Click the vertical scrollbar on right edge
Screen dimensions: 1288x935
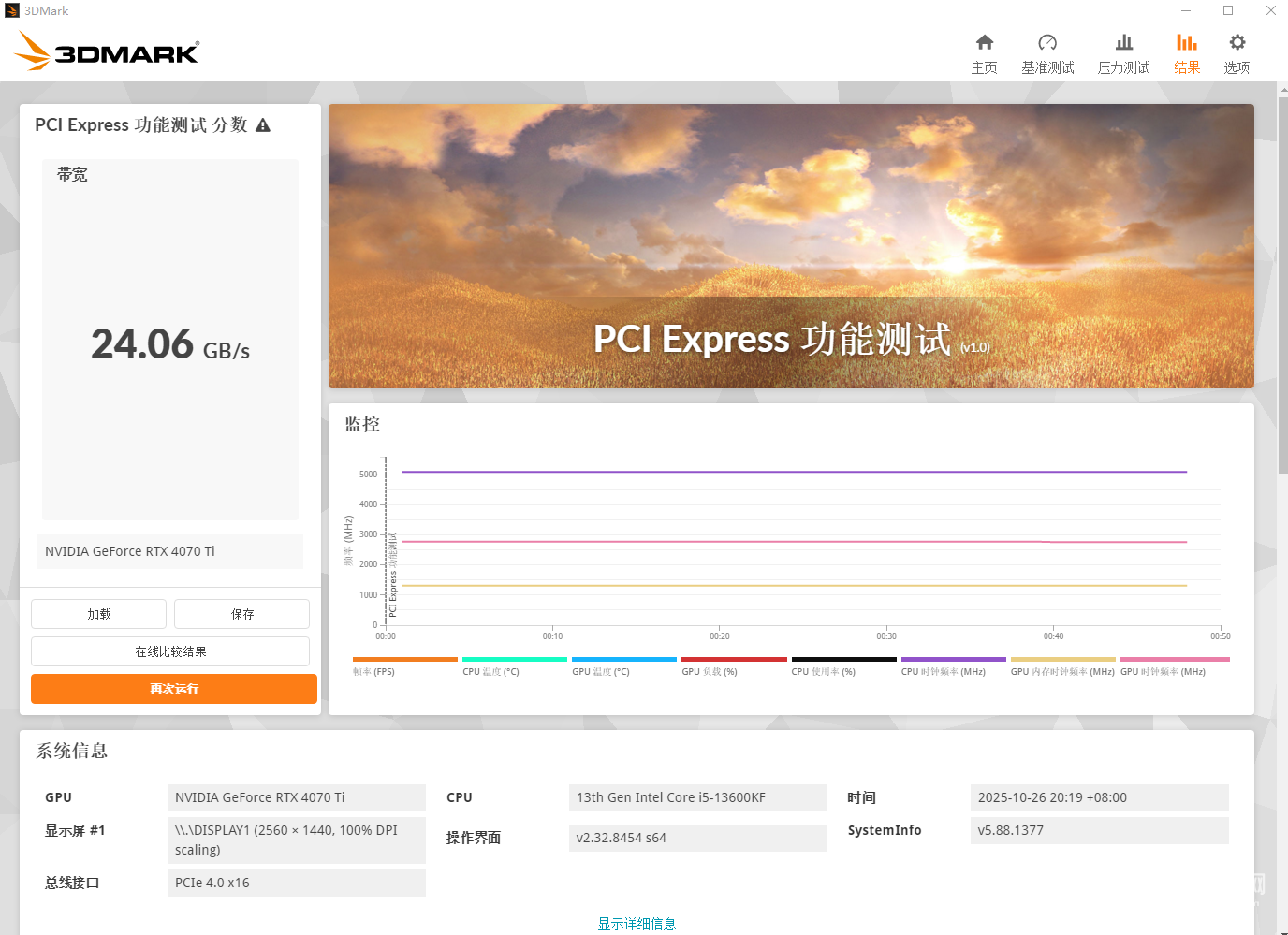coord(1282,281)
